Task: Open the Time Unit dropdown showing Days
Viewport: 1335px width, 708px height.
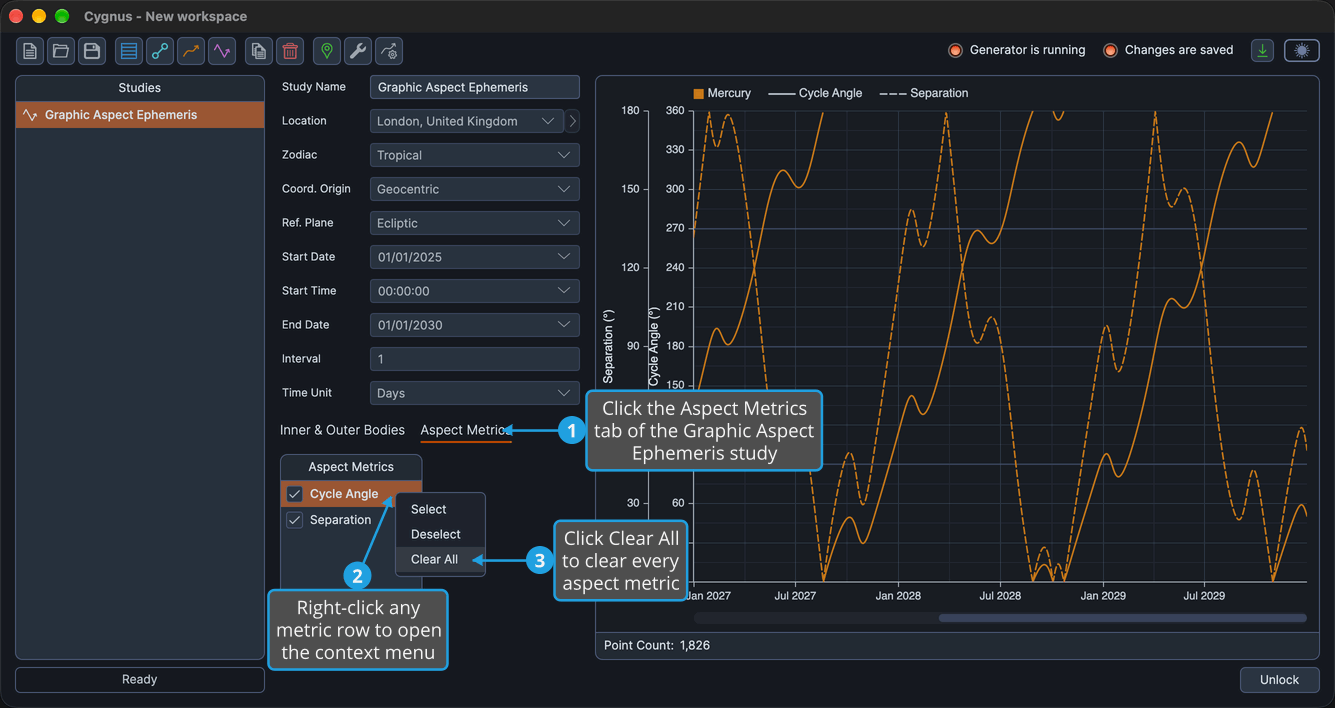Action: pos(475,393)
